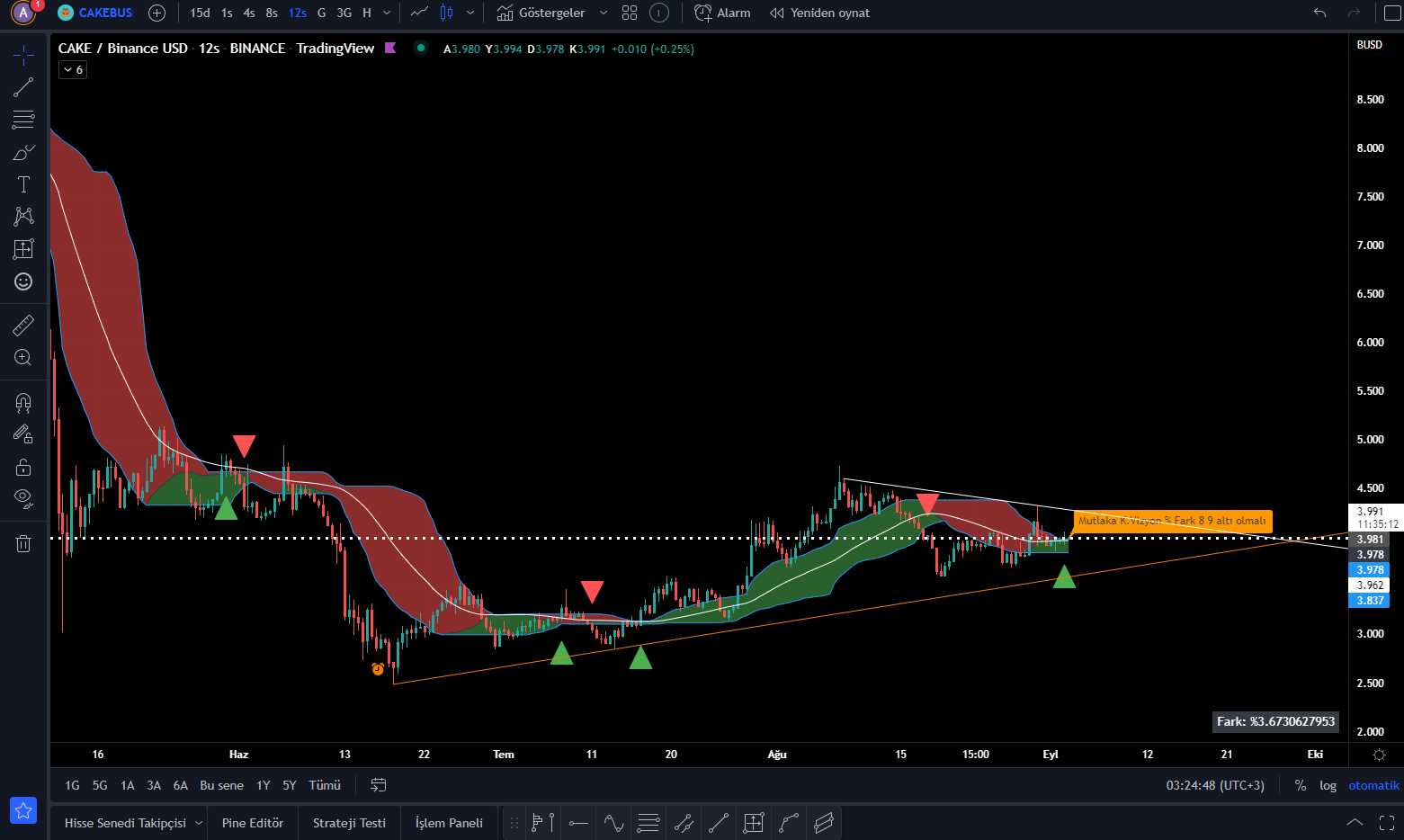This screenshot has width=1404, height=840.
Task: Open the timezone menu 03:24:48 (UTC+3)
Action: tap(1215, 785)
